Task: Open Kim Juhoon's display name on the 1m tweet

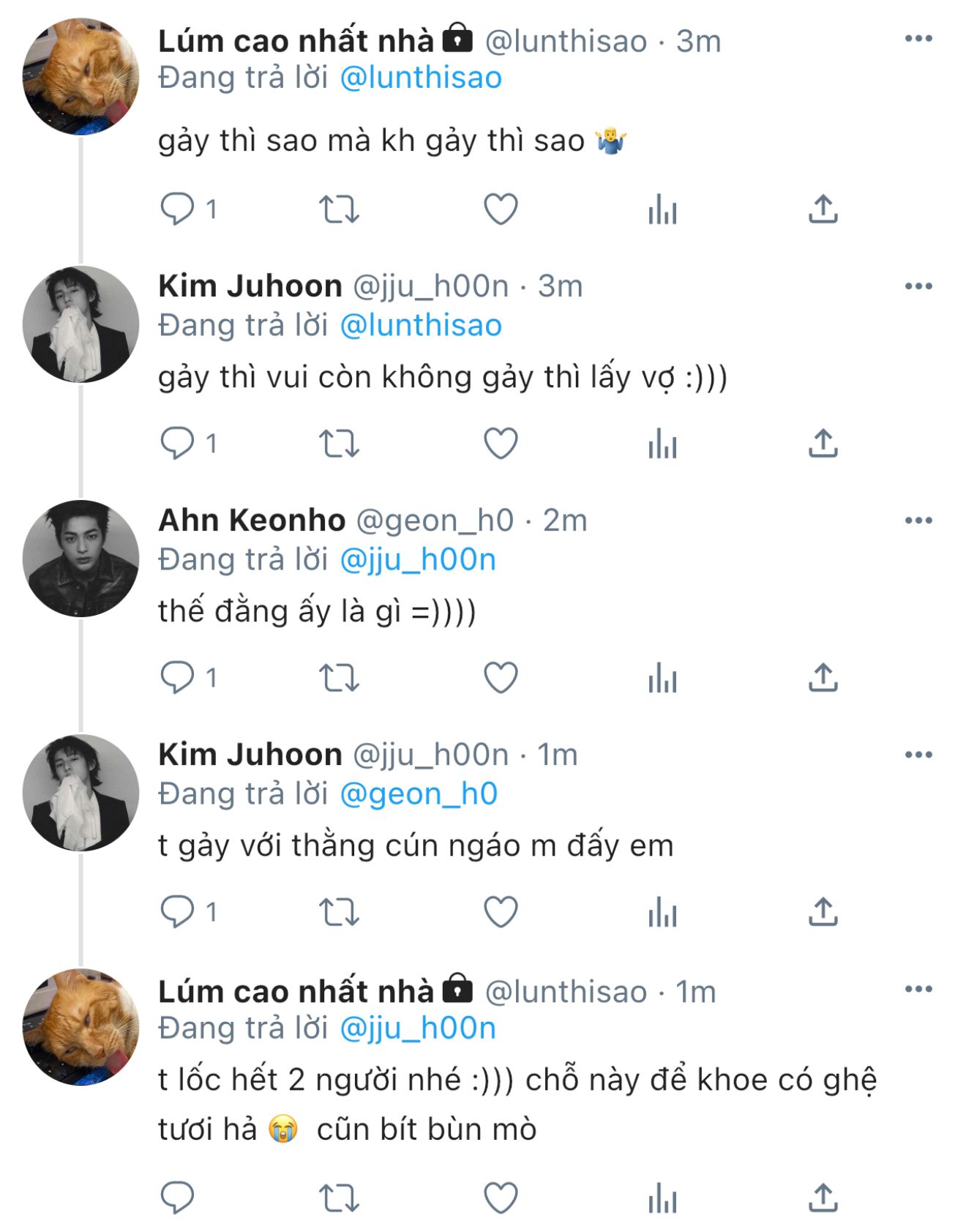Action: (250, 755)
